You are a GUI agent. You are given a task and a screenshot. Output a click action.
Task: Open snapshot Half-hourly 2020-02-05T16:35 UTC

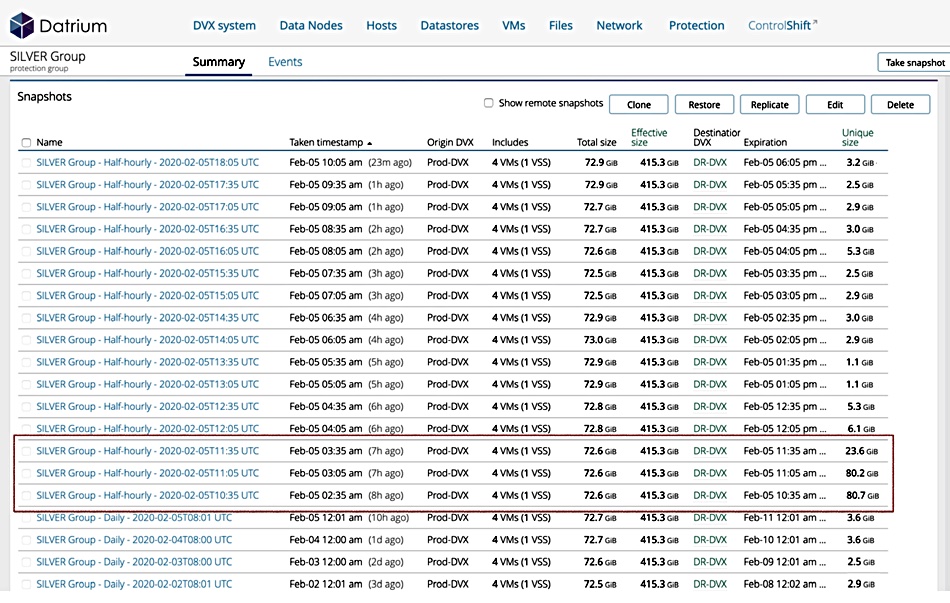147,229
